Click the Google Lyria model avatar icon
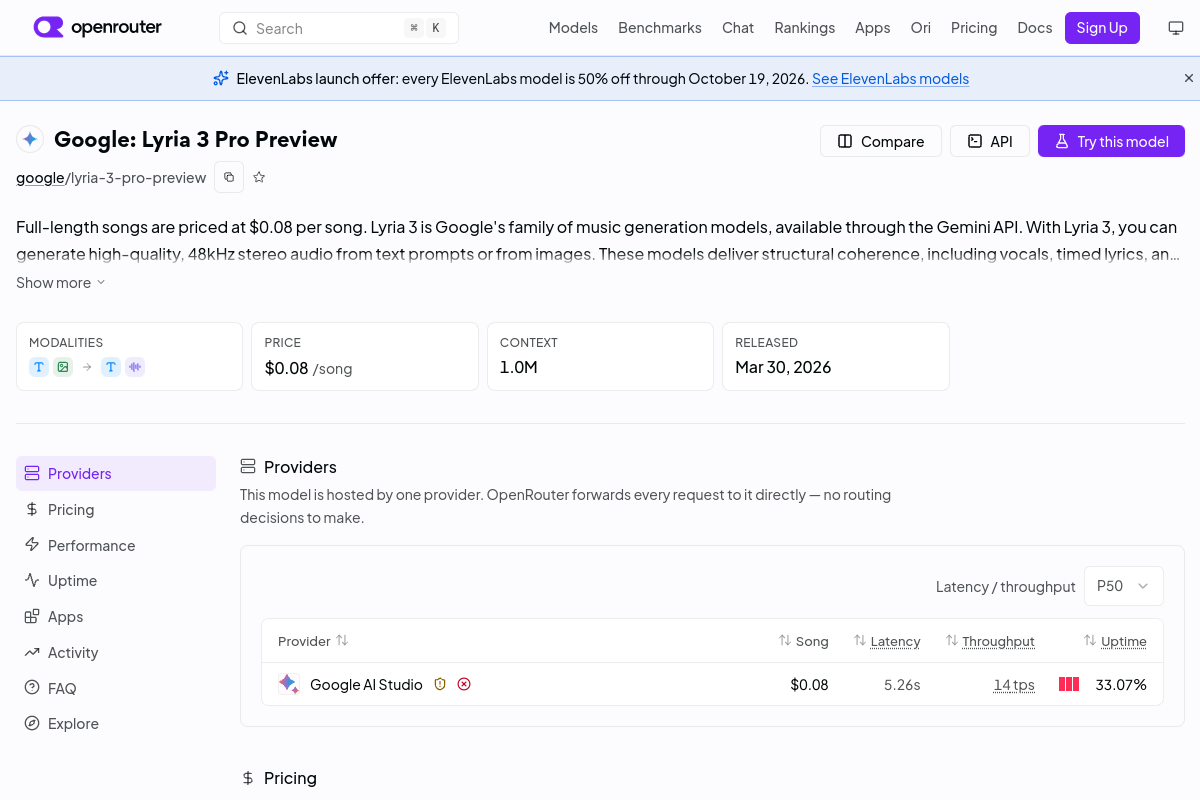The image size is (1200, 800). pos(30,139)
